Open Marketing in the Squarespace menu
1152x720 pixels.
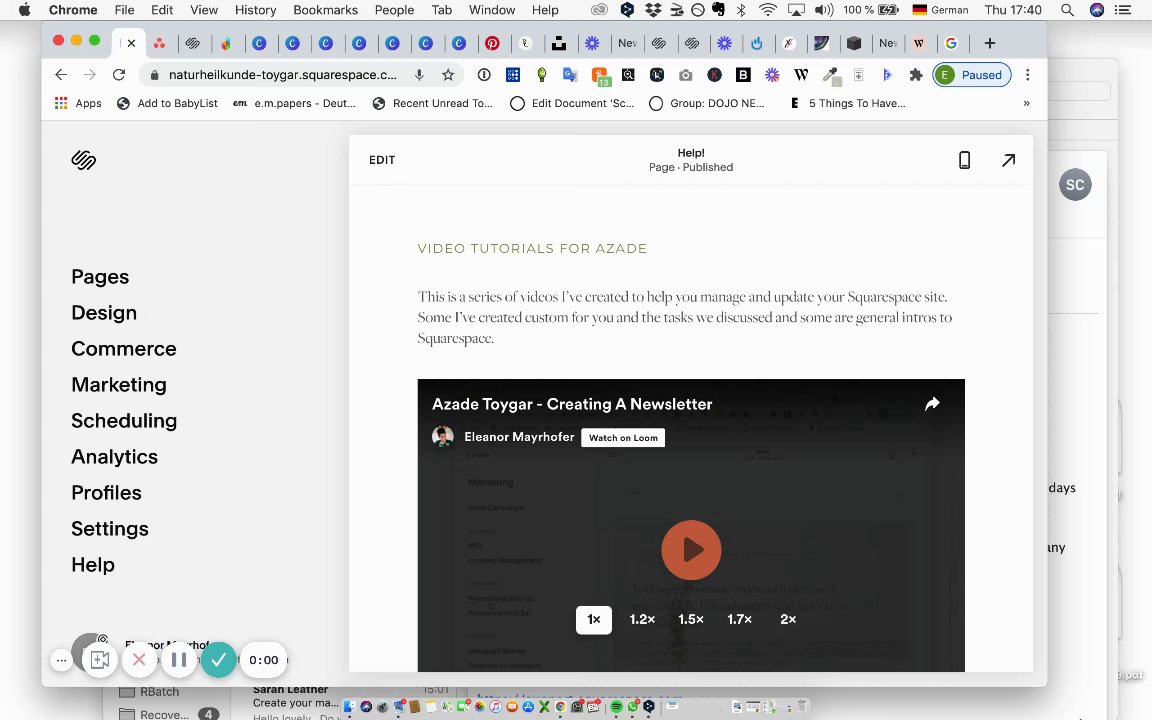[119, 385]
